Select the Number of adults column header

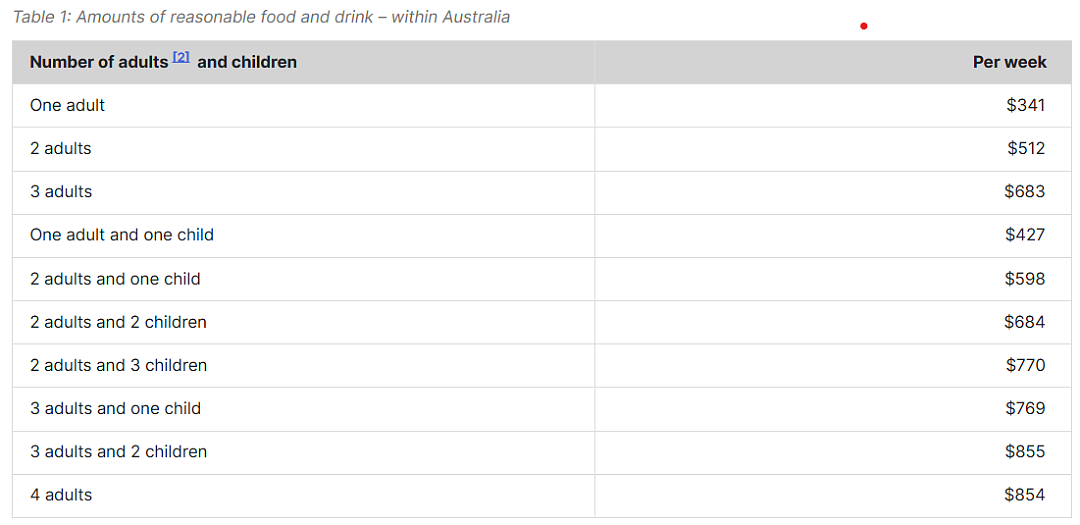tap(163, 62)
